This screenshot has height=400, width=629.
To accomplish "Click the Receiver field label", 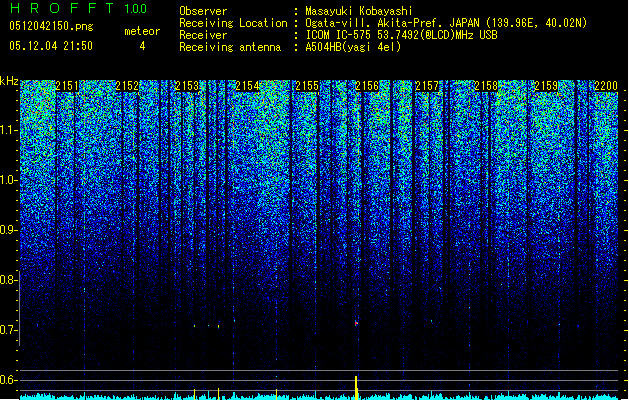I will 203,35.
